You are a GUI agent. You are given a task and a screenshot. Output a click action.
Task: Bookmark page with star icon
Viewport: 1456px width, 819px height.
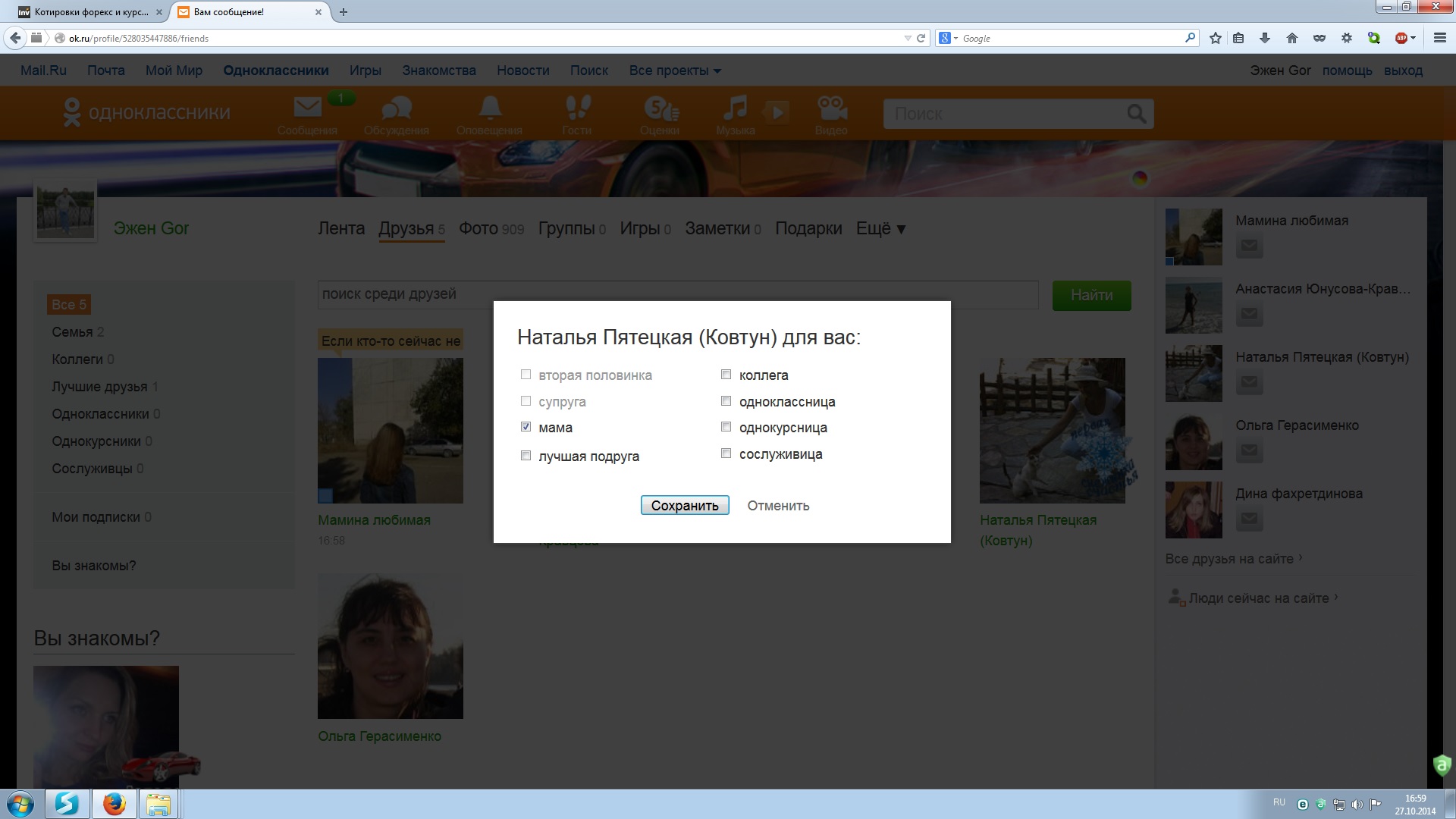coord(1216,38)
